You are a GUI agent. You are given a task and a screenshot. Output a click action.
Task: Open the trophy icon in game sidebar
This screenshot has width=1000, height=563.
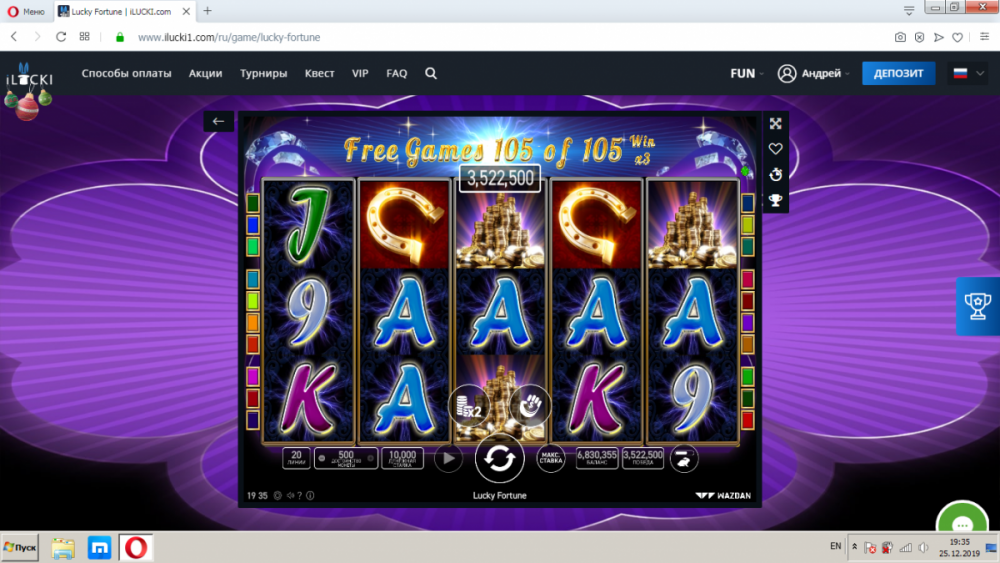click(x=776, y=200)
